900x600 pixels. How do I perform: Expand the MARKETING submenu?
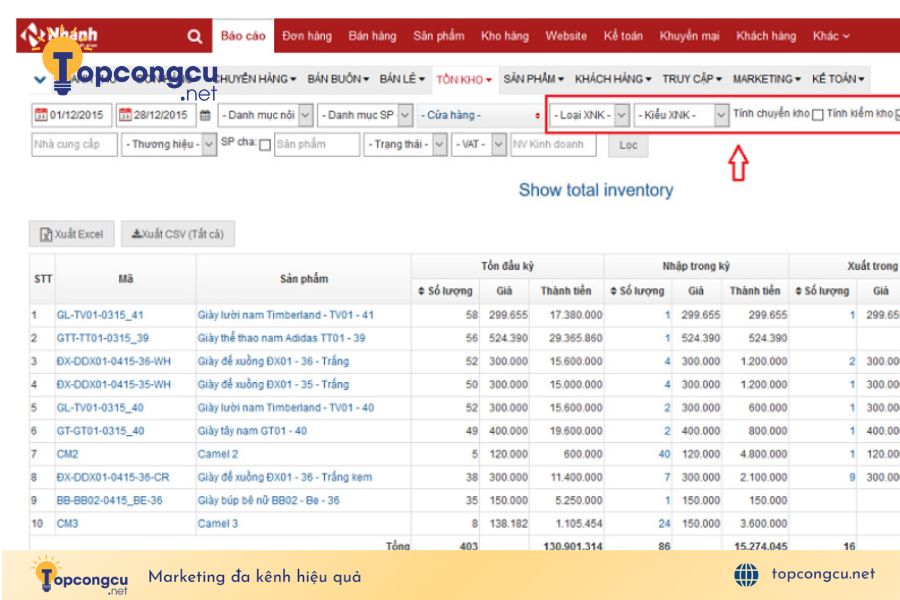coord(766,79)
